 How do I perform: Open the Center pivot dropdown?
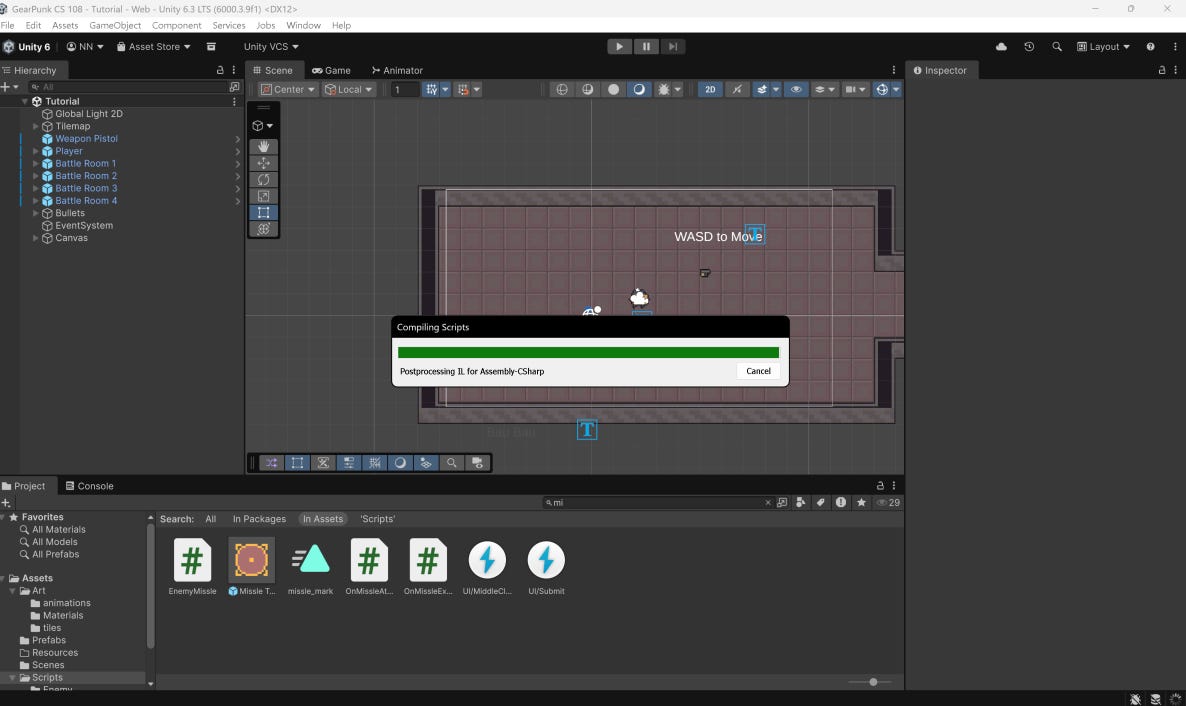[287, 89]
